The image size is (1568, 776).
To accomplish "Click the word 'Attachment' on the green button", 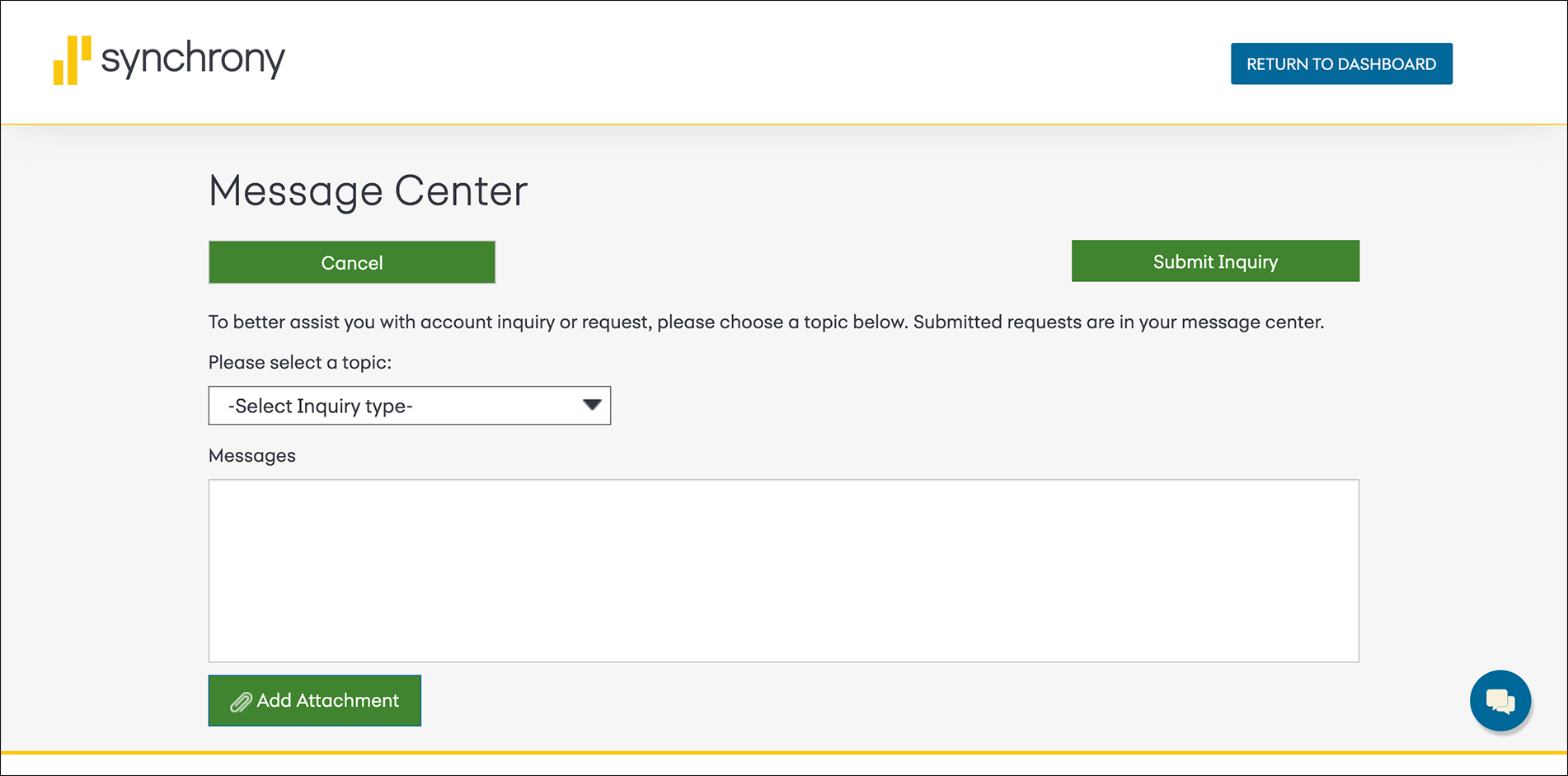I will [x=347, y=701].
